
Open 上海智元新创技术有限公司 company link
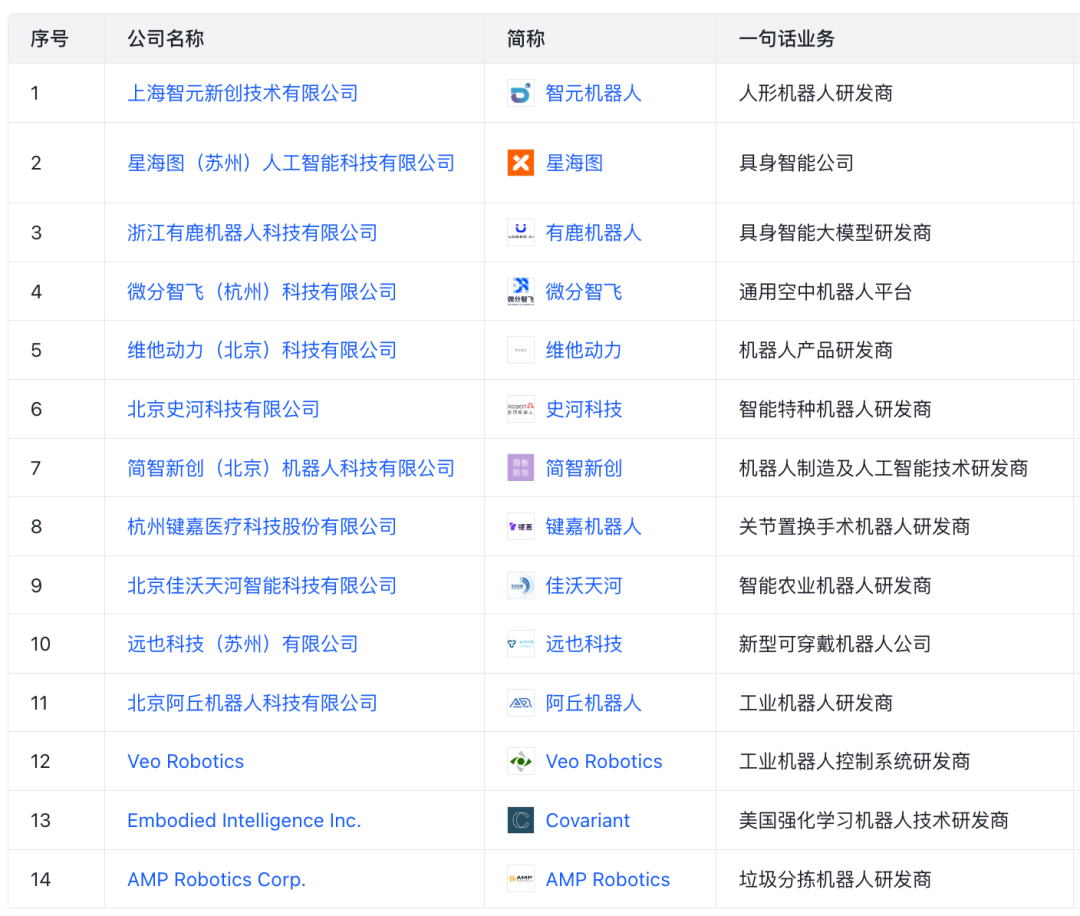pos(242,93)
